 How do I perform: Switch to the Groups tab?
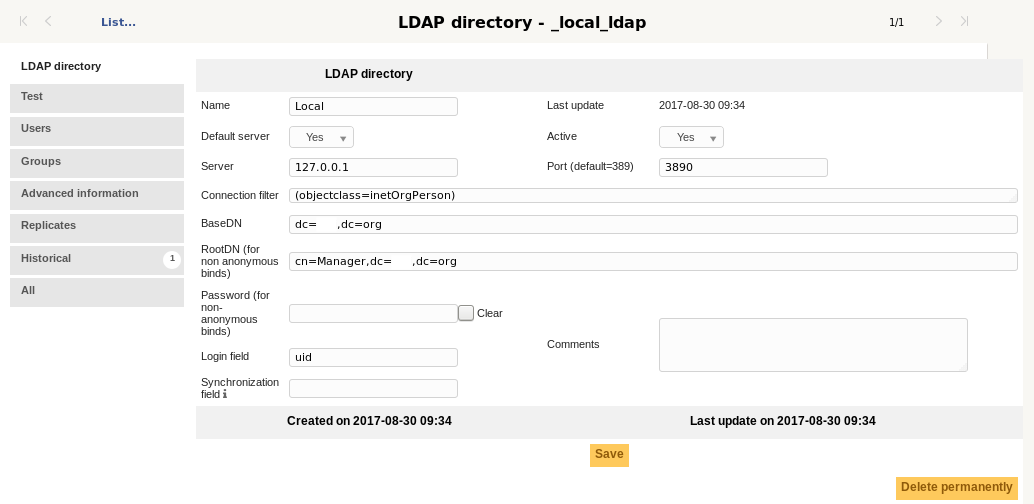pos(97,163)
